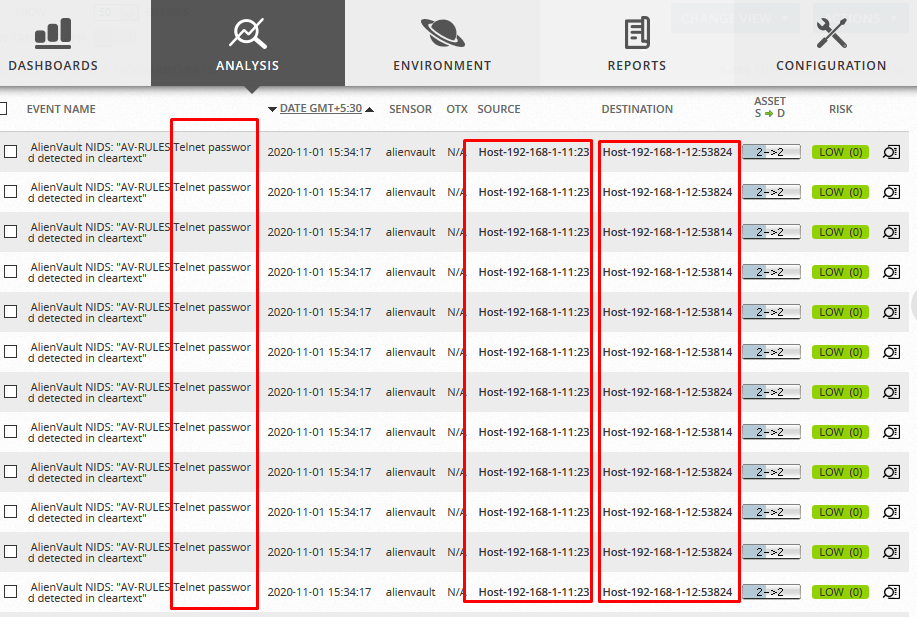This screenshot has width=917, height=617.
Task: Sort descending using arrow left of Date
Action: (272, 109)
